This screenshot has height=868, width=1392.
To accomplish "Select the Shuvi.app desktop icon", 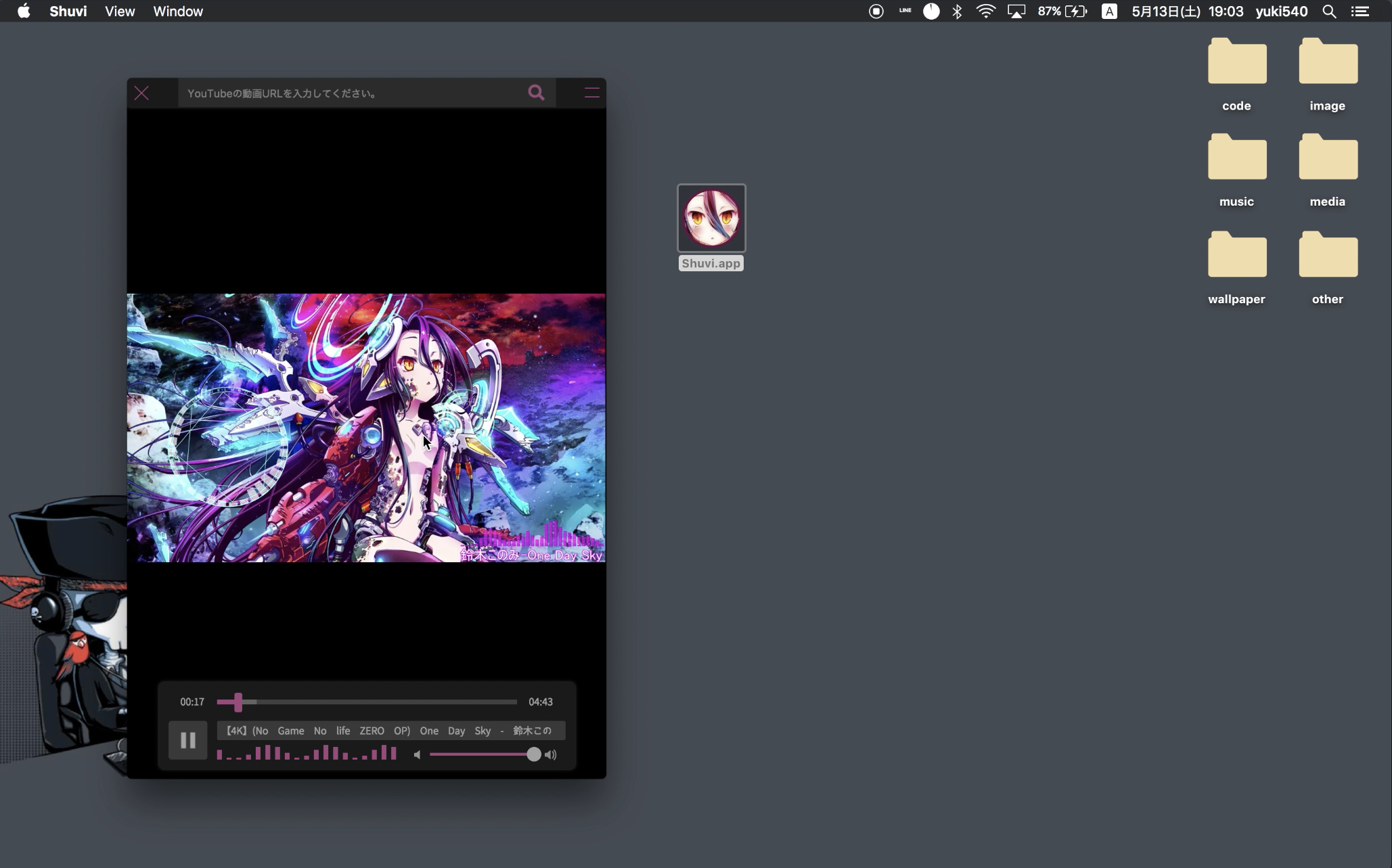I will (x=711, y=219).
